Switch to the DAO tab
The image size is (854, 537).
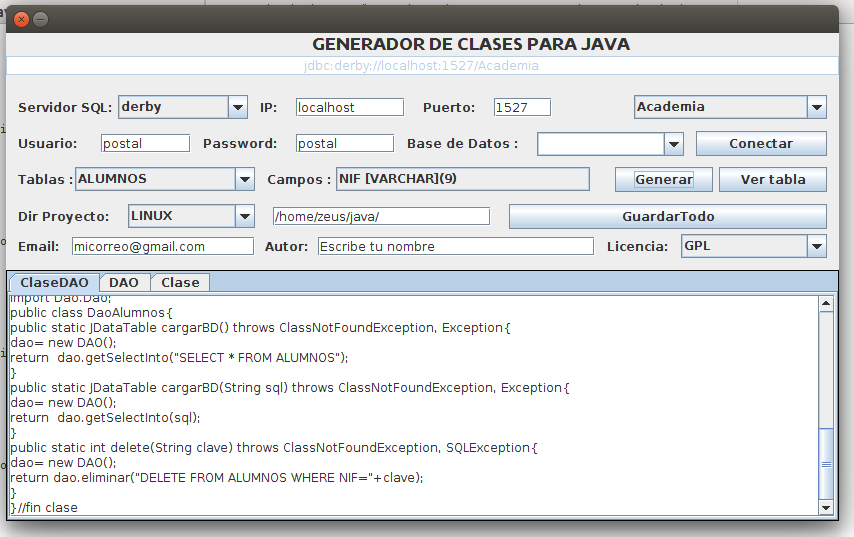coord(124,282)
